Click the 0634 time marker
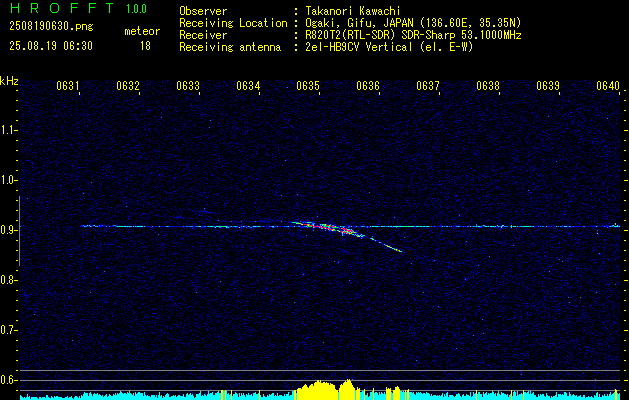Screen dimensions: 629x400 (248, 86)
